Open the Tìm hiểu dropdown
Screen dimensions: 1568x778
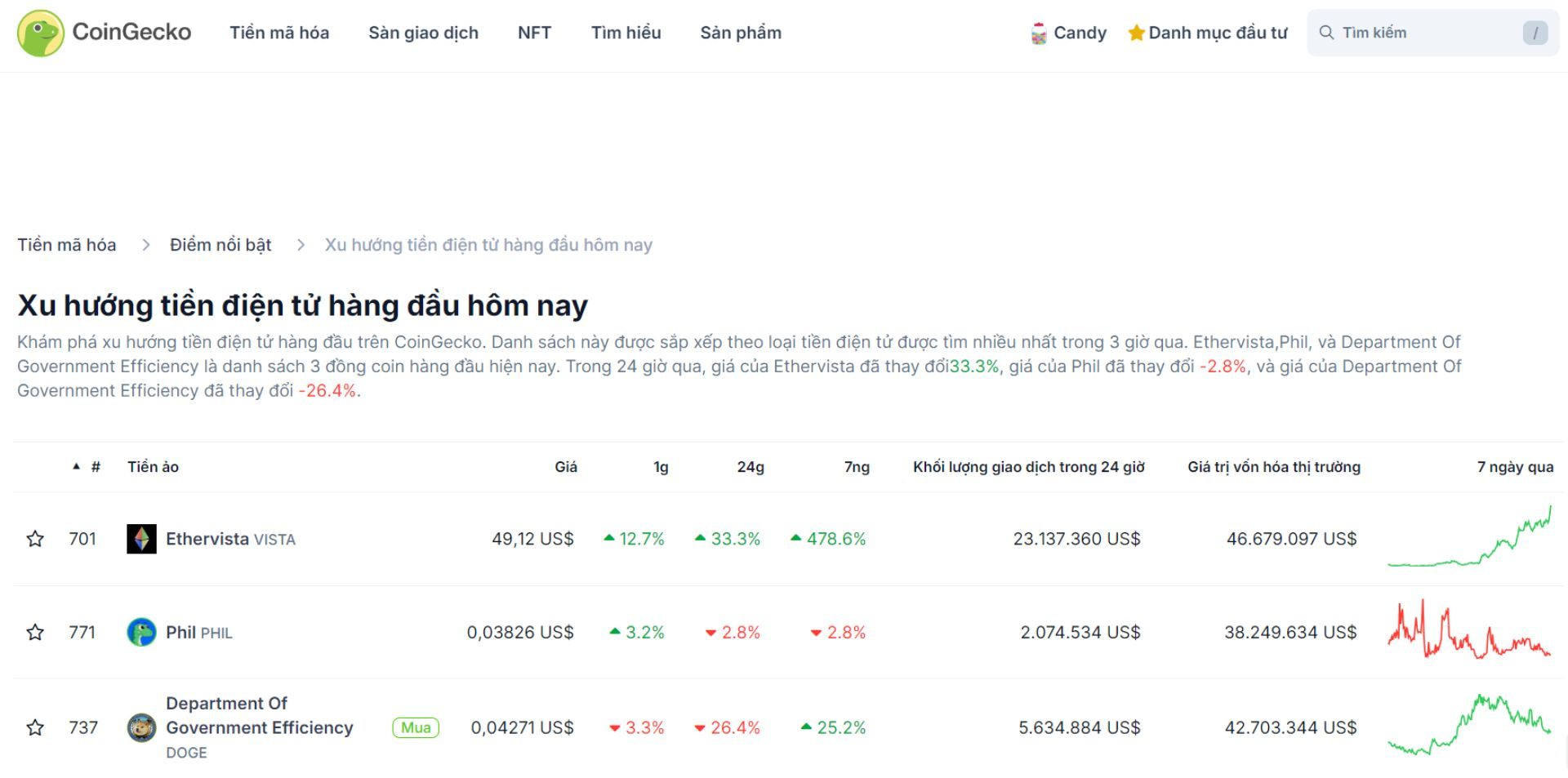point(626,33)
